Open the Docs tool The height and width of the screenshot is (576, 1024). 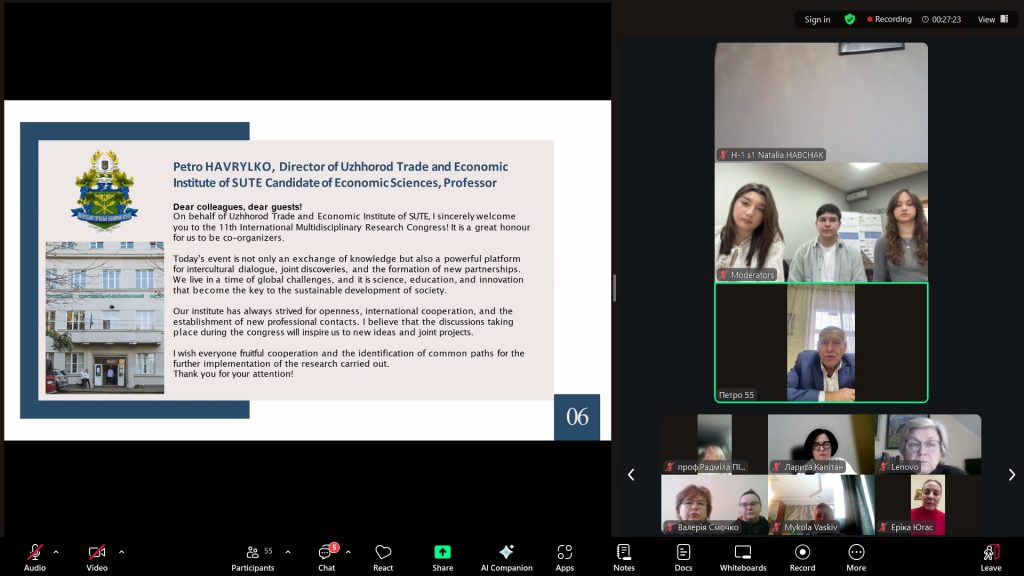click(x=683, y=556)
